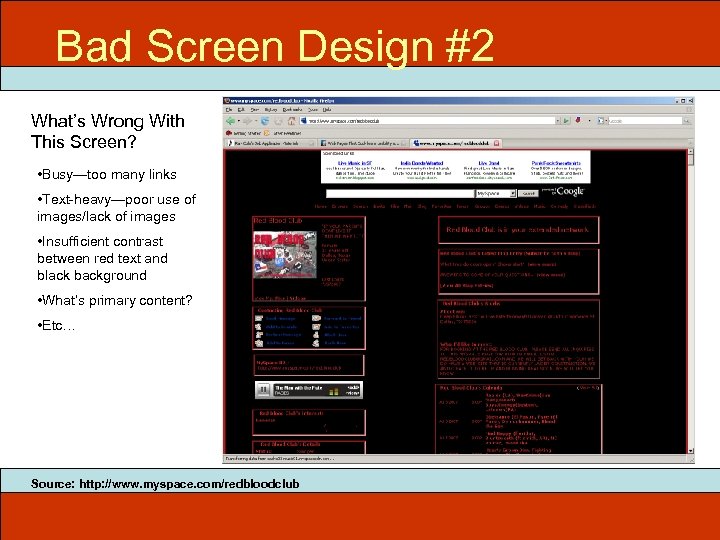Viewport: 720px width, 540px height.
Task: Click the Send Message link text
Action: [281, 319]
